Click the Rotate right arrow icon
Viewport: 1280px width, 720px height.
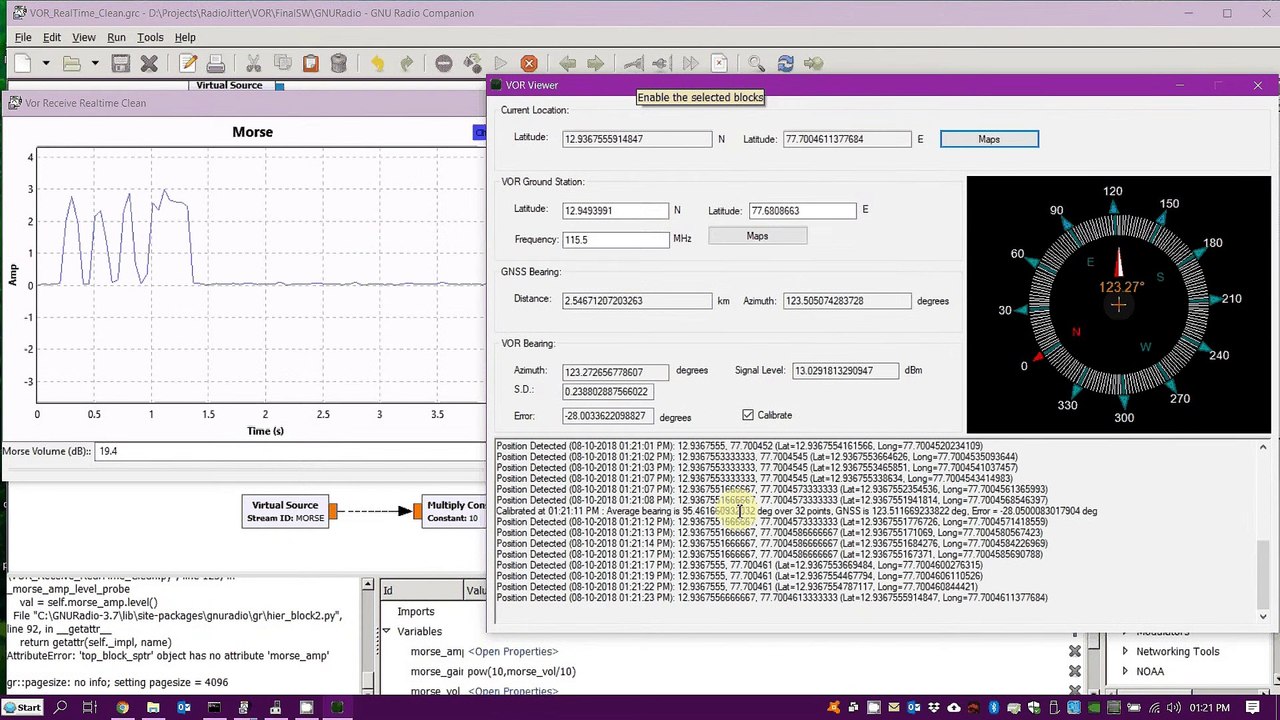595,63
